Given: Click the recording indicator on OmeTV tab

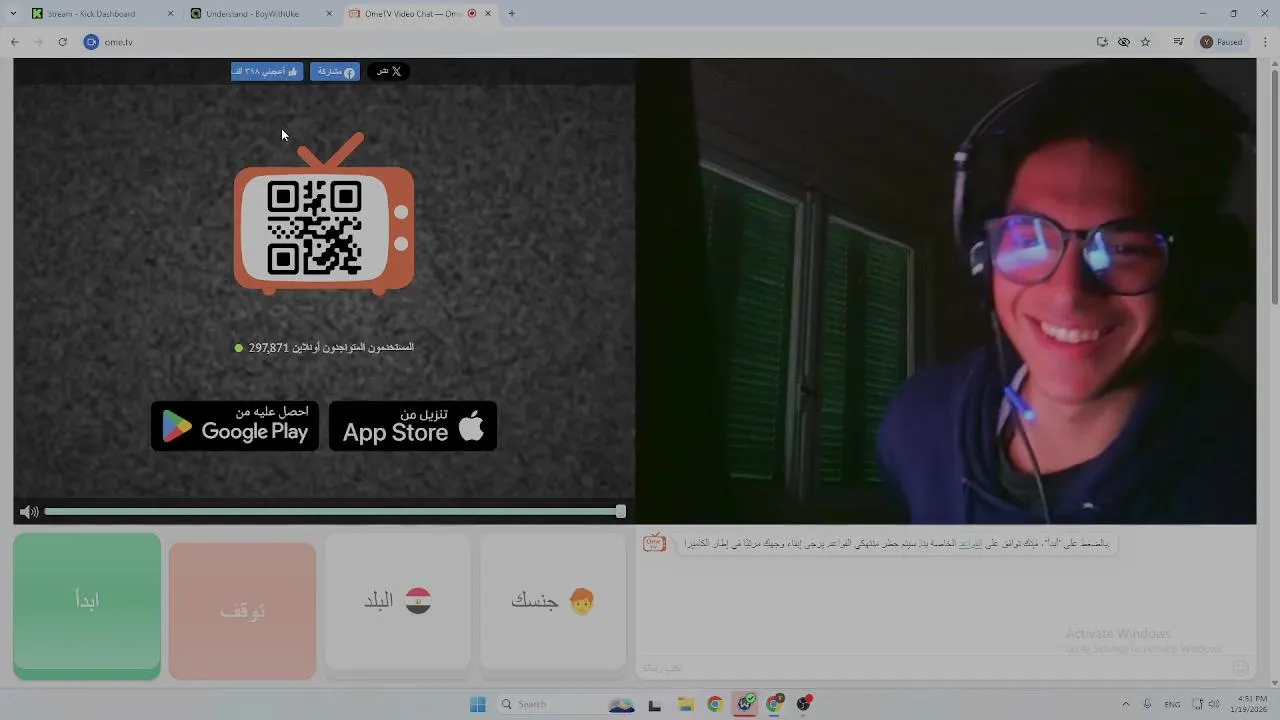Looking at the screenshot, I should click(x=472, y=14).
